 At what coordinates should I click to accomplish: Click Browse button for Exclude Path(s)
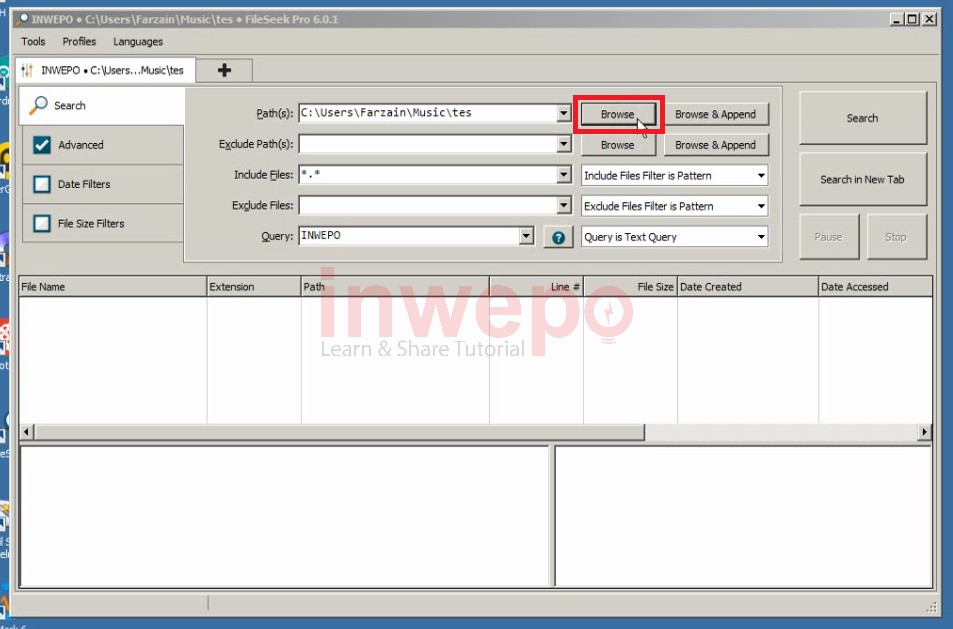pyautogui.click(x=618, y=145)
